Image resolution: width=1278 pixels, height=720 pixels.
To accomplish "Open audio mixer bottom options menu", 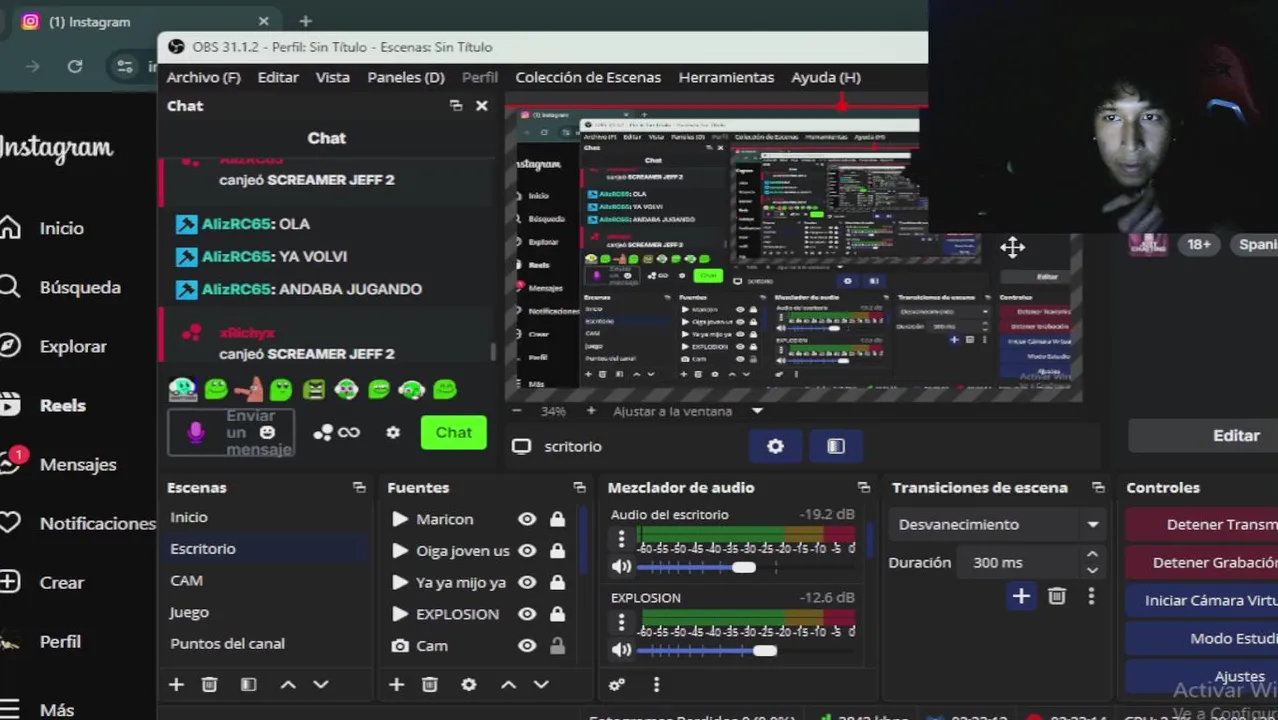I will [x=656, y=684].
